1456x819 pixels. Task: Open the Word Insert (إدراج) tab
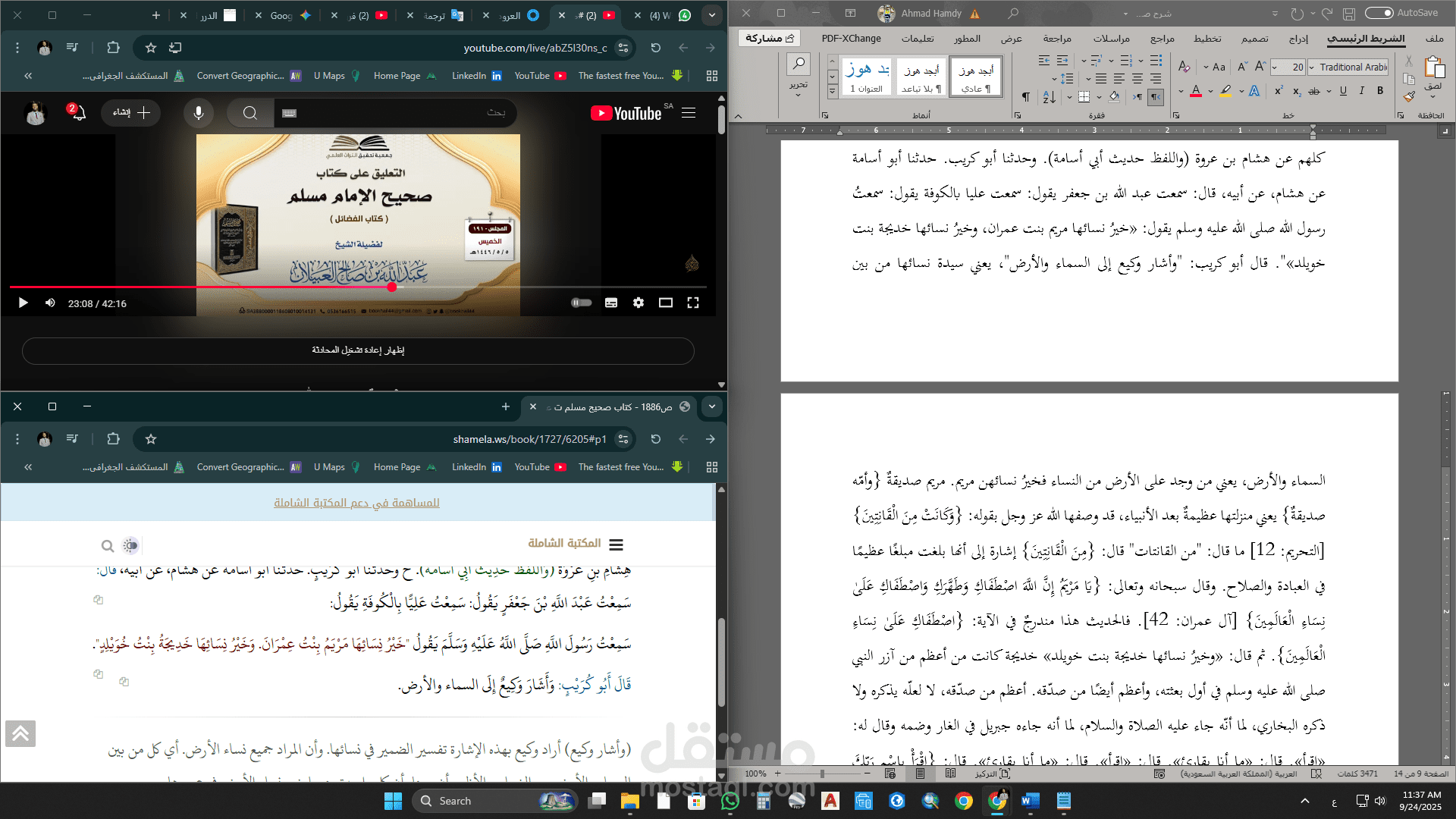coord(1298,38)
